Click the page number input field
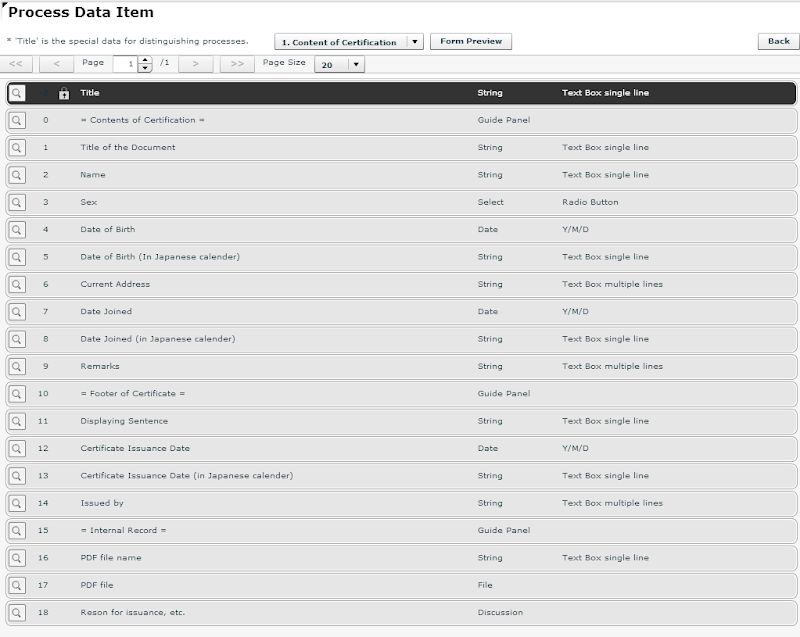This screenshot has width=800, height=637. tap(126, 64)
